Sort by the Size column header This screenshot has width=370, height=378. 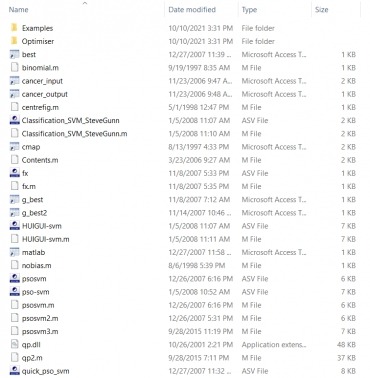pyautogui.click(x=322, y=10)
